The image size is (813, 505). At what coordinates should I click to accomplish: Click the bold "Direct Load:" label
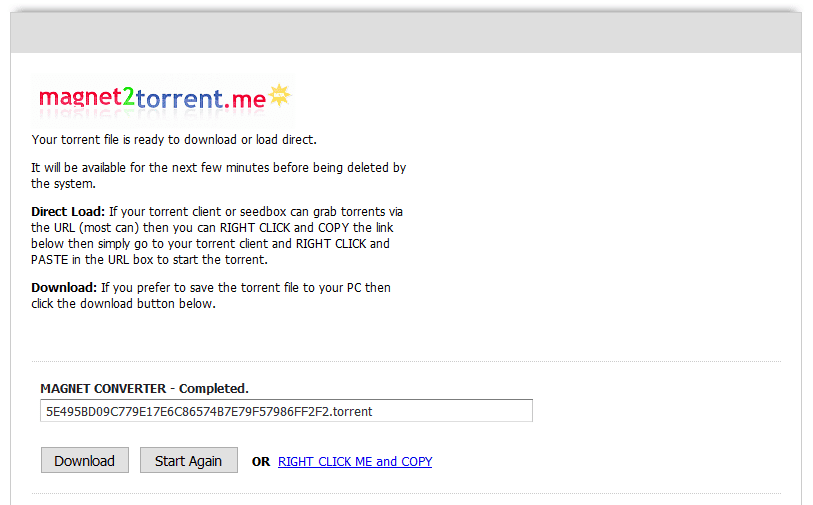coord(68,212)
